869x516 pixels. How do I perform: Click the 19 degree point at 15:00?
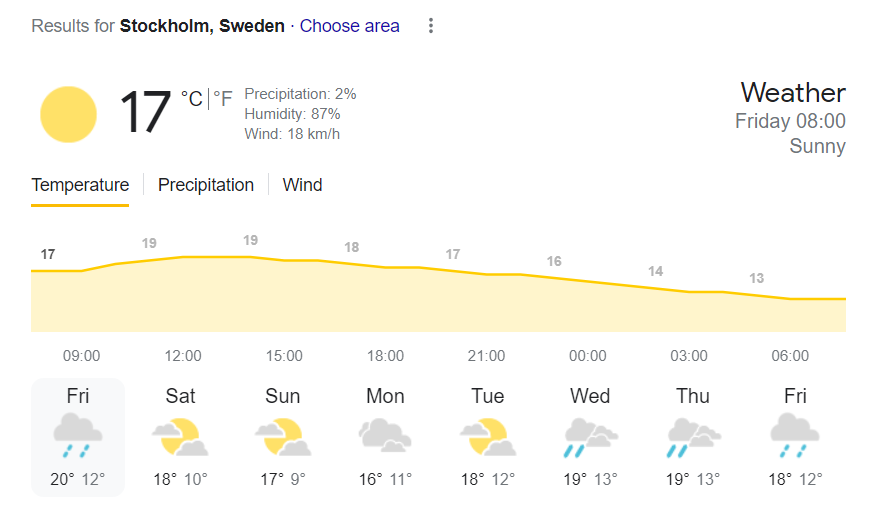(251, 240)
